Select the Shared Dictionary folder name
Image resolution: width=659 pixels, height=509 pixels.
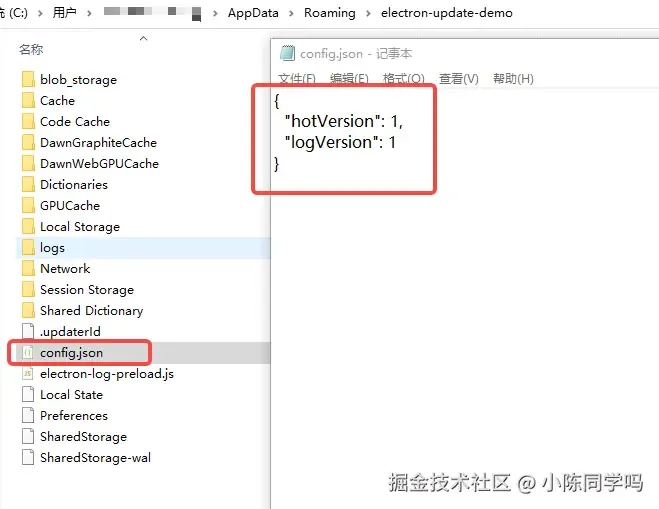pos(91,311)
